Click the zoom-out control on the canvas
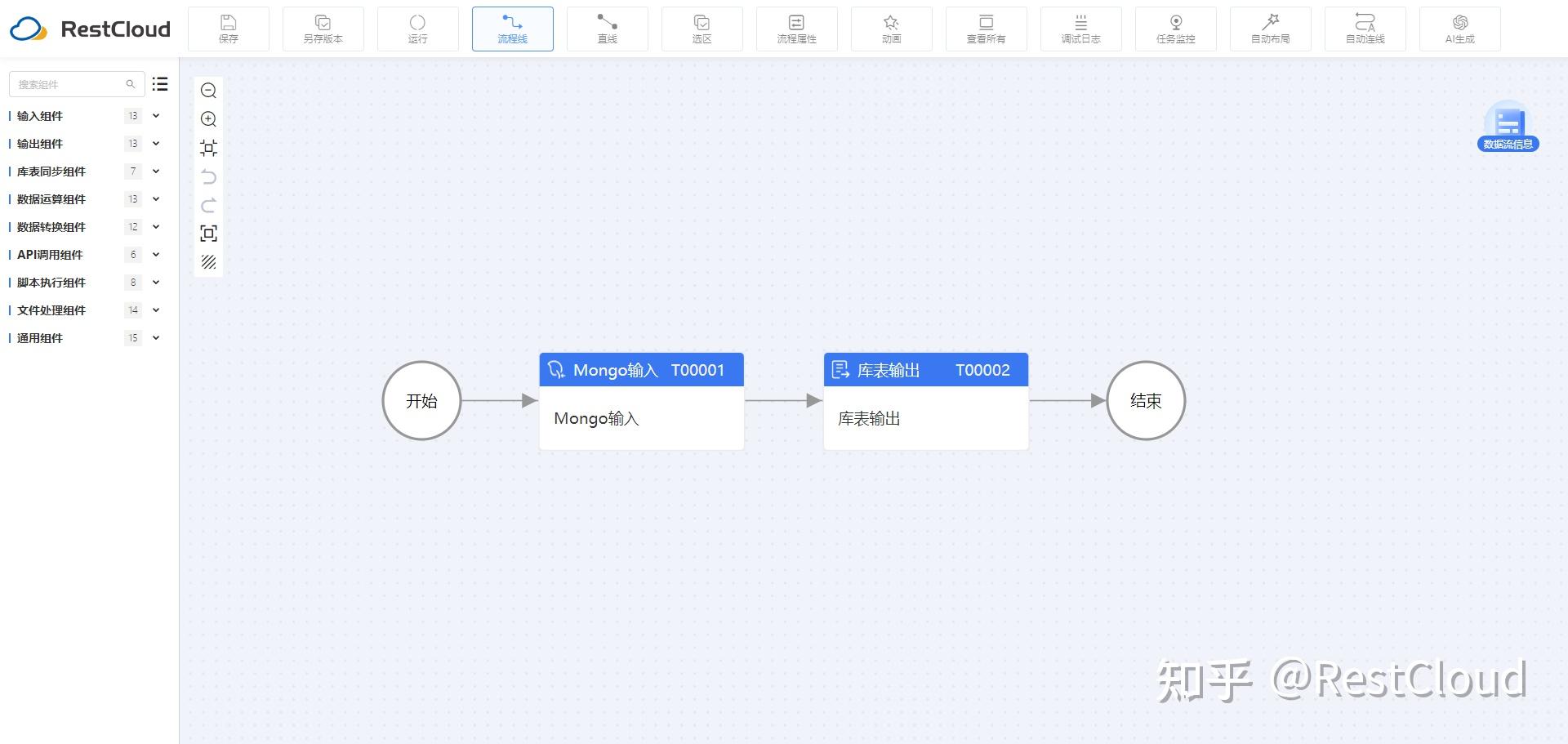 pos(208,91)
